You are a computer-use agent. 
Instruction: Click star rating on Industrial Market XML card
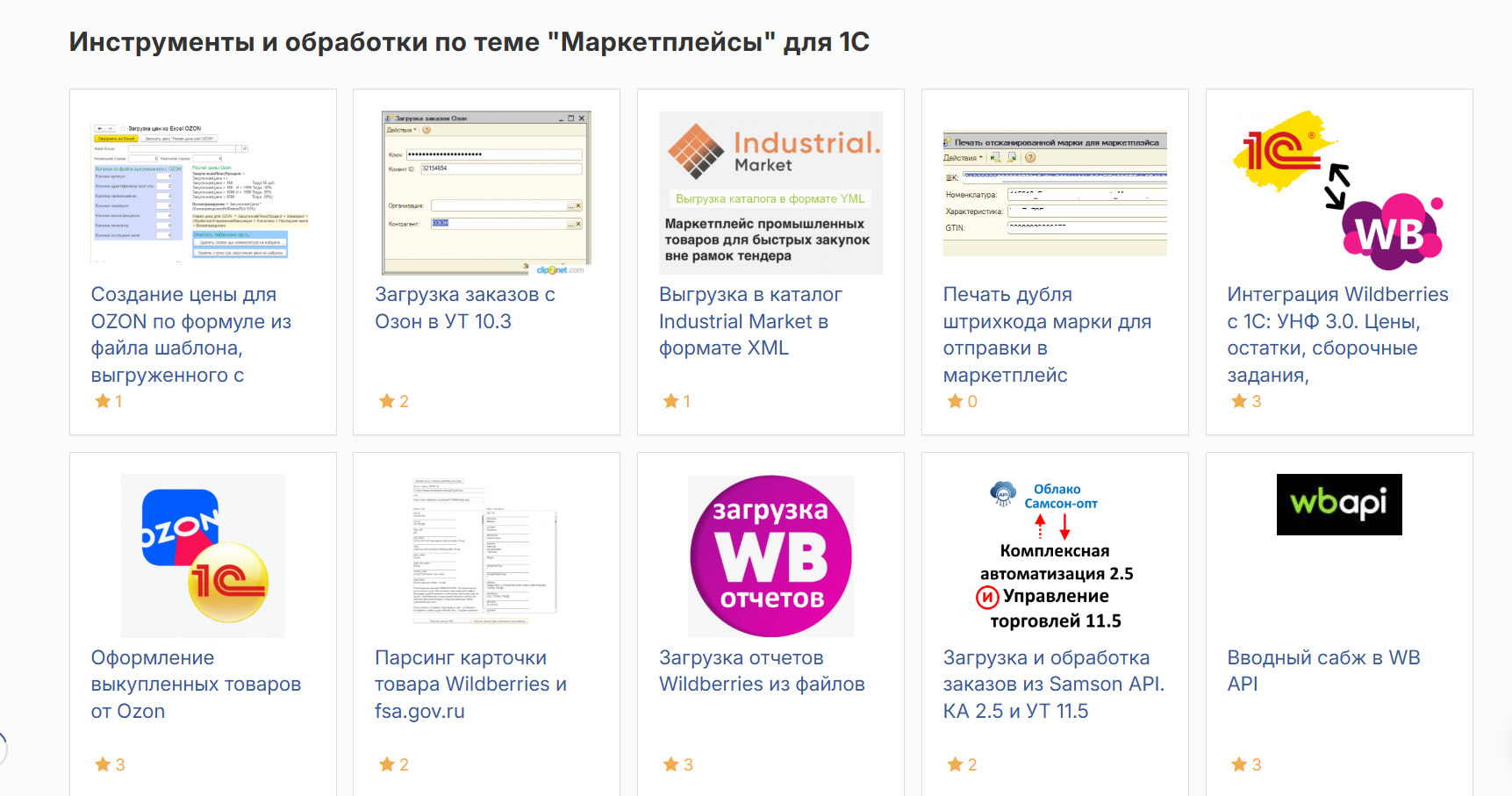677,401
